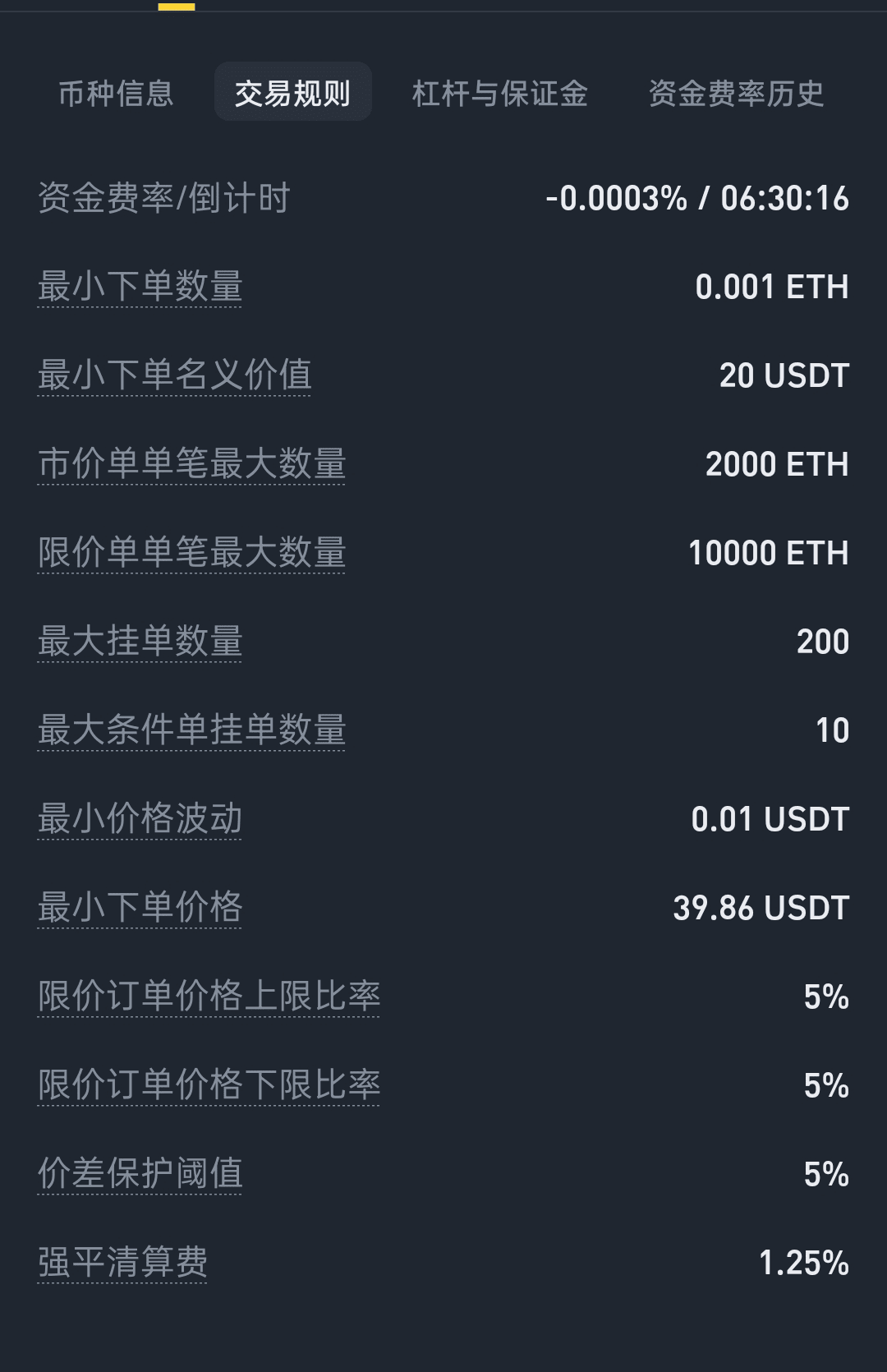Switch to the 币种信息 tab

coord(116,94)
